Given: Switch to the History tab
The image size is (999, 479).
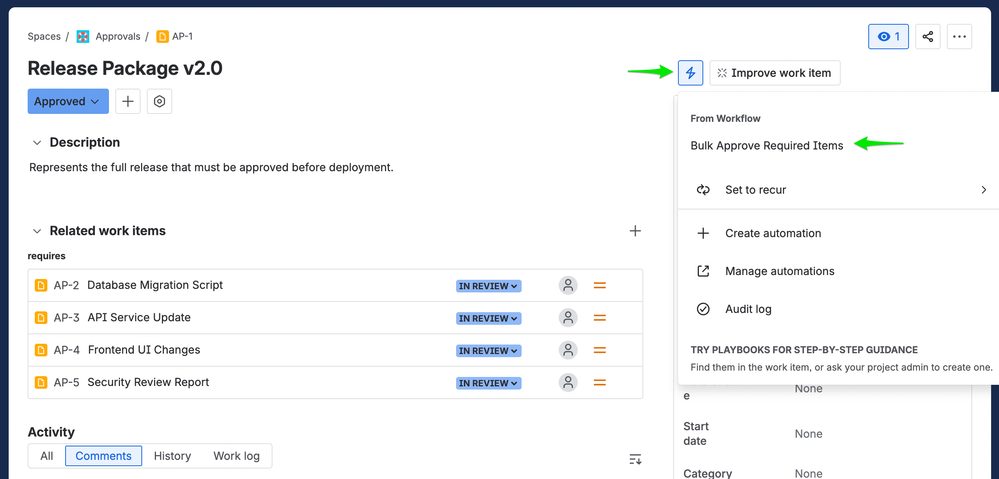Looking at the screenshot, I should (172, 456).
